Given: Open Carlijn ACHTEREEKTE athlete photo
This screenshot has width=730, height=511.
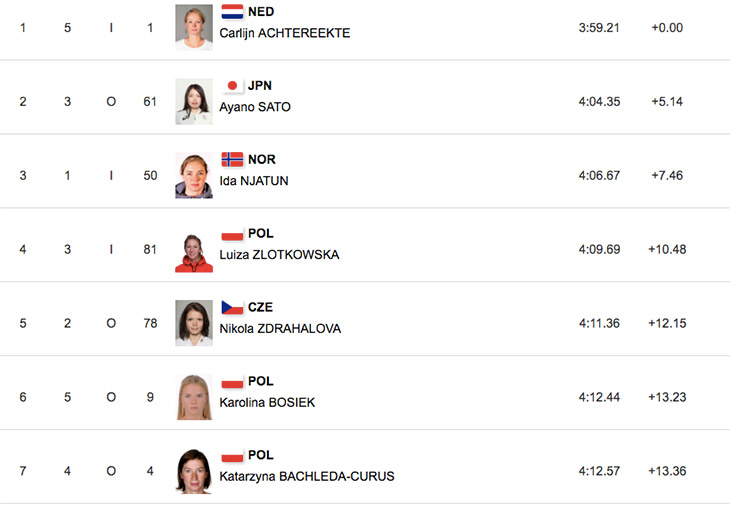Looking at the screenshot, I should pos(194,27).
